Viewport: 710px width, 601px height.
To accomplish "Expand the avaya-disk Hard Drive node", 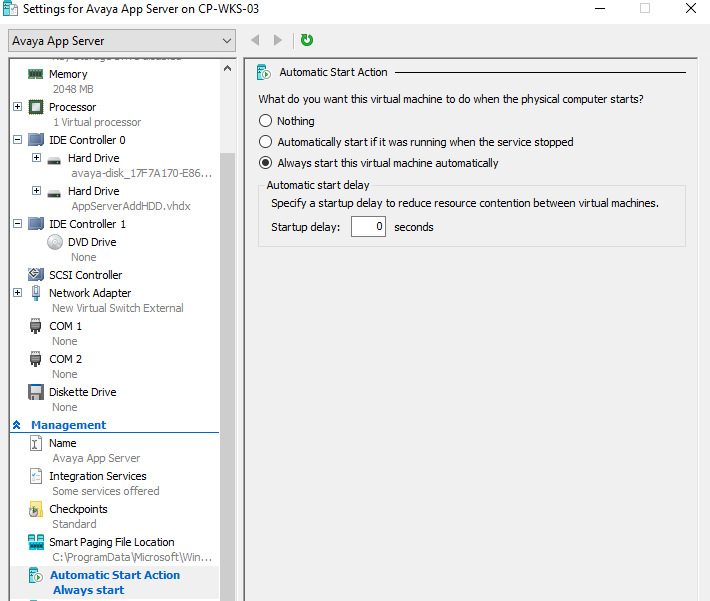I will (x=36, y=157).
